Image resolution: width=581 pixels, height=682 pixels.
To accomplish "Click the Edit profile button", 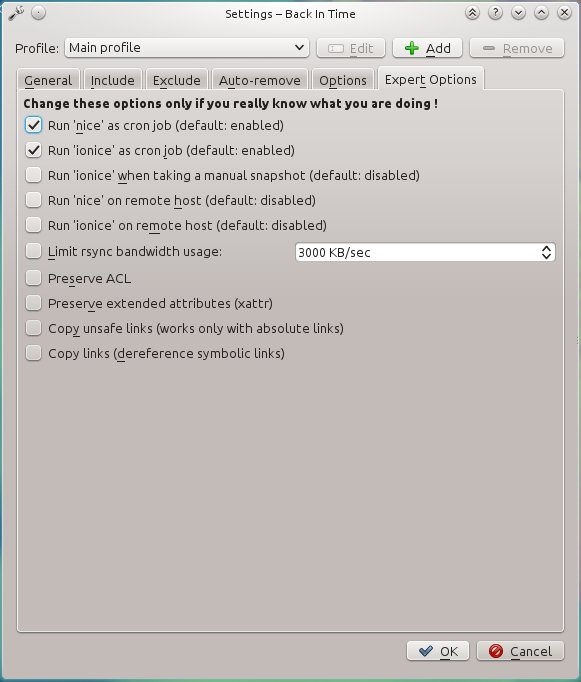I will (351, 48).
